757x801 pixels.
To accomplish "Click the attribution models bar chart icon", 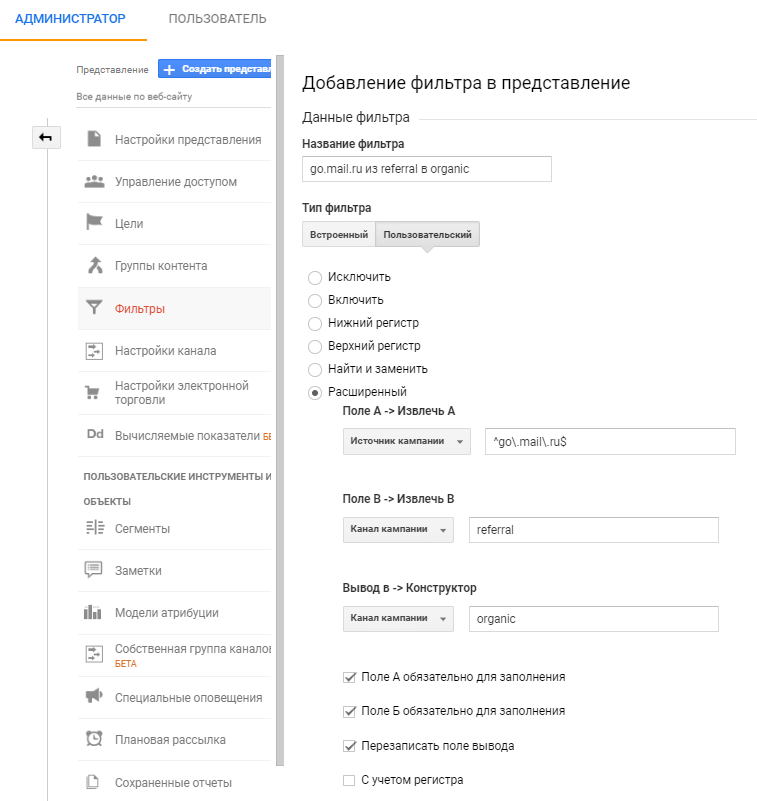I will tap(92, 611).
